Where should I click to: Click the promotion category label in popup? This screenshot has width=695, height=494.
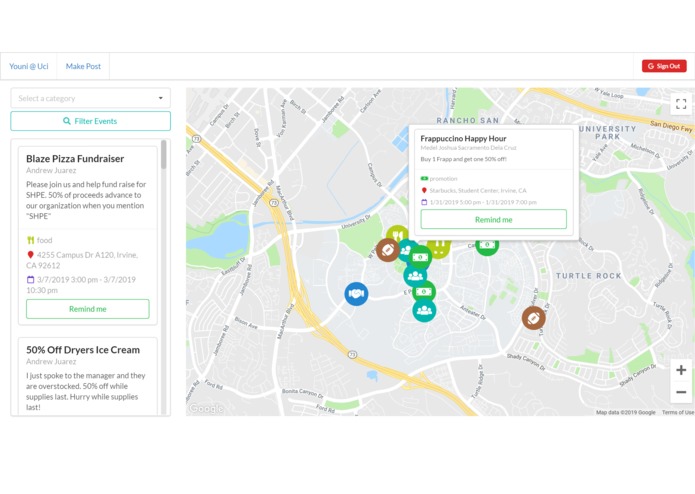pos(443,179)
